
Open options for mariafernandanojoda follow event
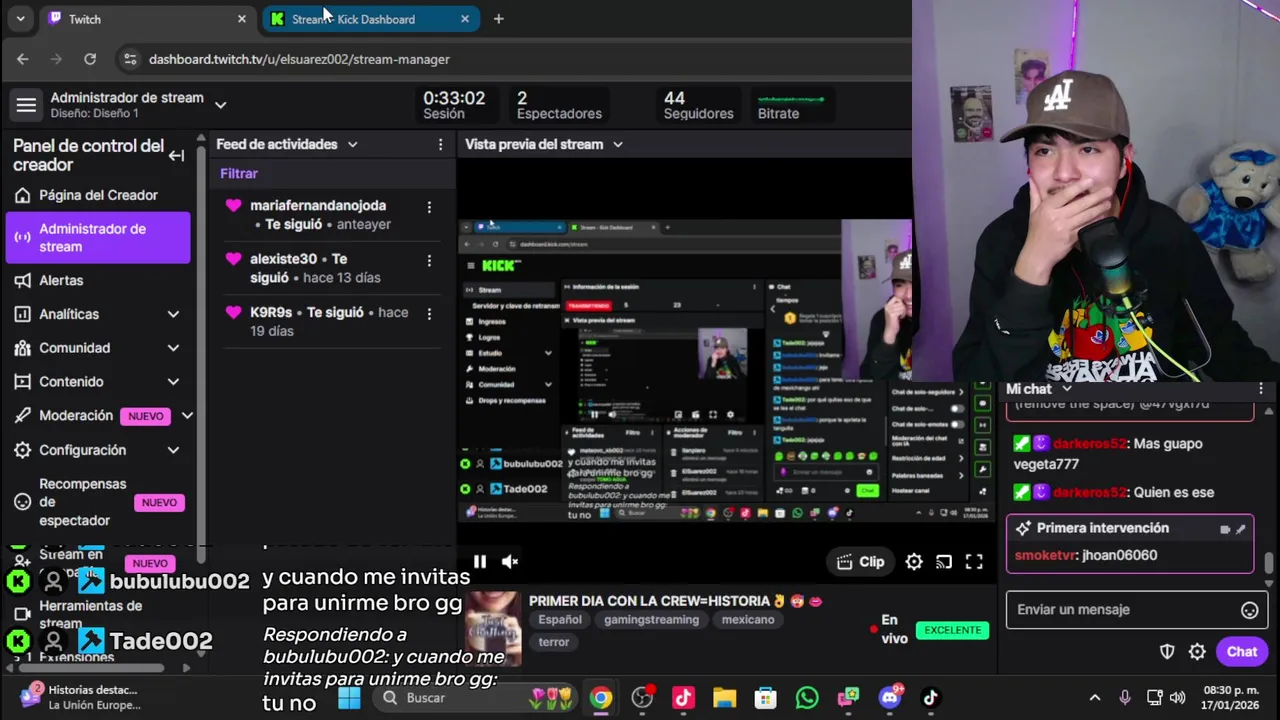pyautogui.click(x=429, y=207)
